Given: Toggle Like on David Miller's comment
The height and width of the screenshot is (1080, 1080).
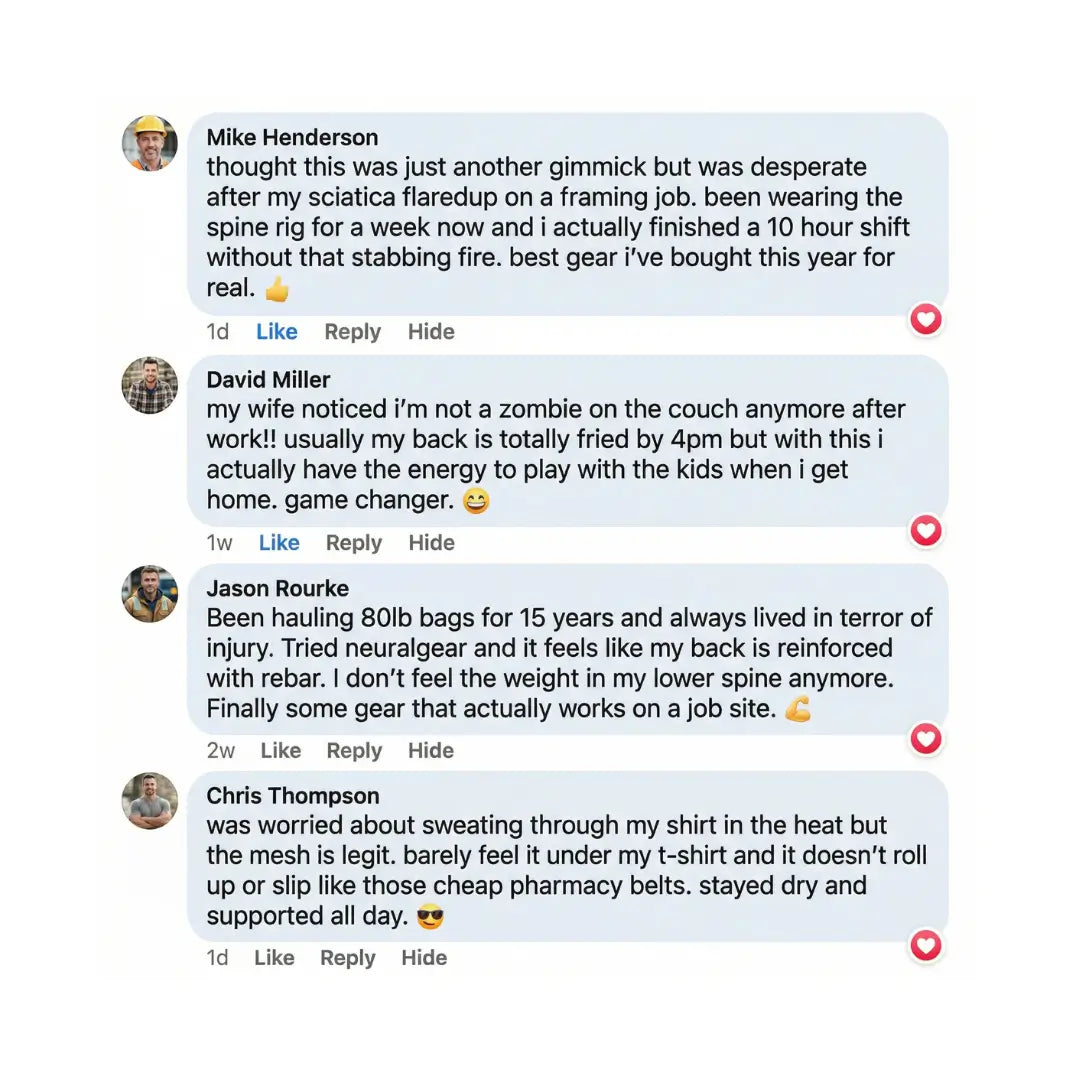Looking at the screenshot, I should [x=279, y=543].
